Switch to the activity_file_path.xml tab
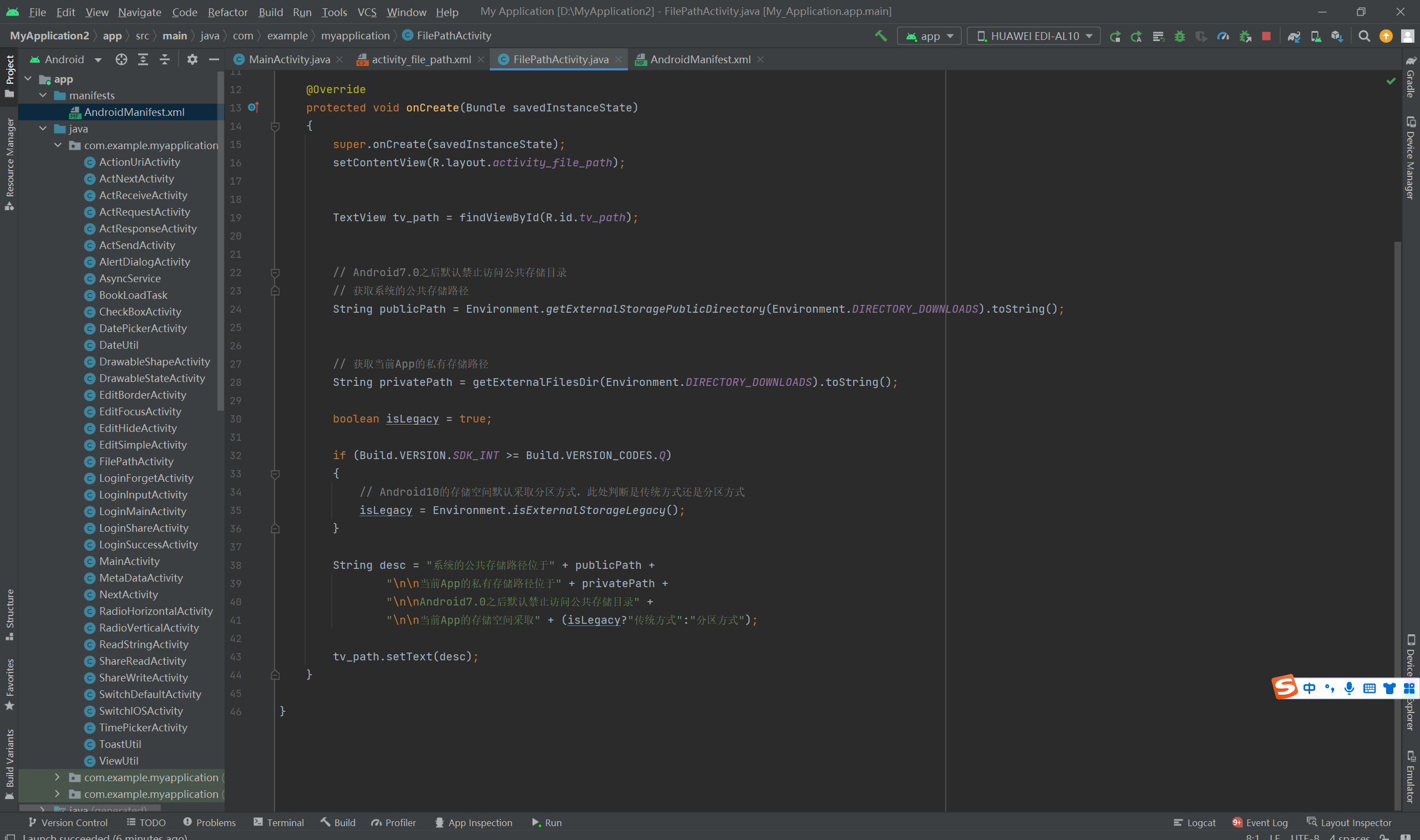 pos(420,59)
